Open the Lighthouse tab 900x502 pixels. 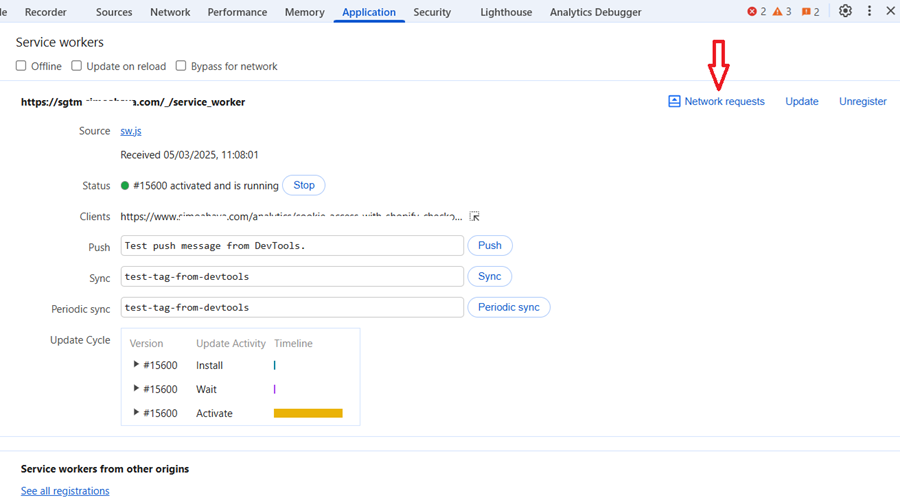coord(506,12)
